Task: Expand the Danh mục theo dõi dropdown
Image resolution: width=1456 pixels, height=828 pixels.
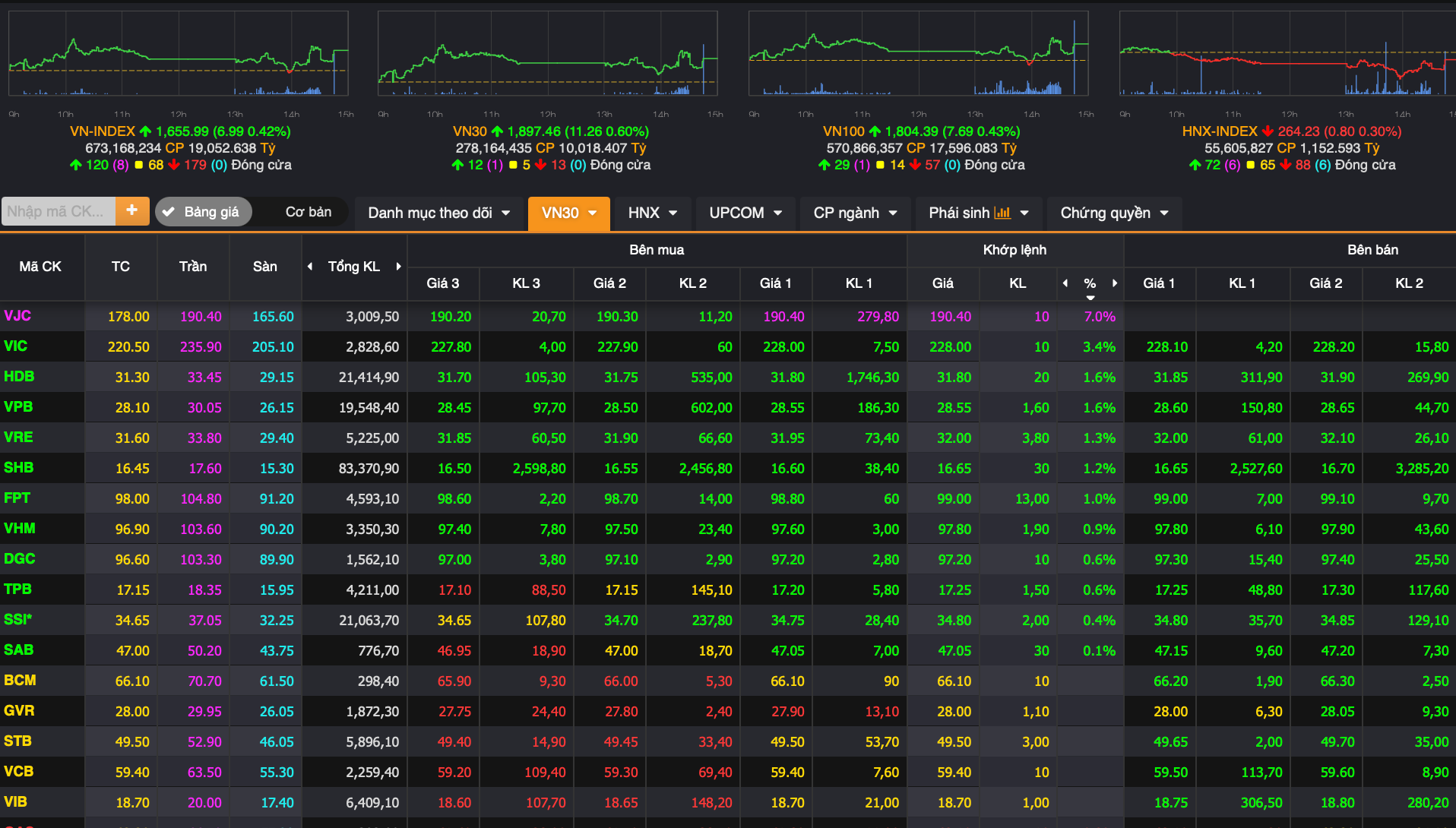Action: (438, 213)
